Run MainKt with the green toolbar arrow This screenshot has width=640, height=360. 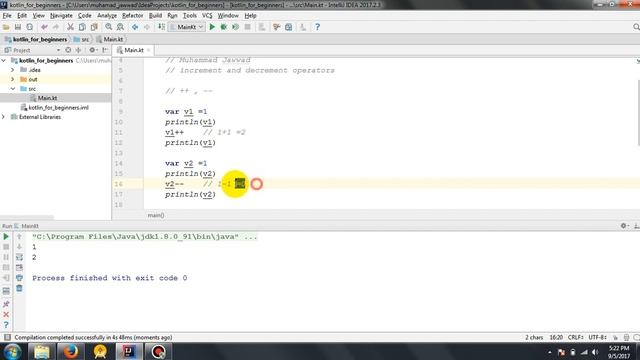click(212, 27)
